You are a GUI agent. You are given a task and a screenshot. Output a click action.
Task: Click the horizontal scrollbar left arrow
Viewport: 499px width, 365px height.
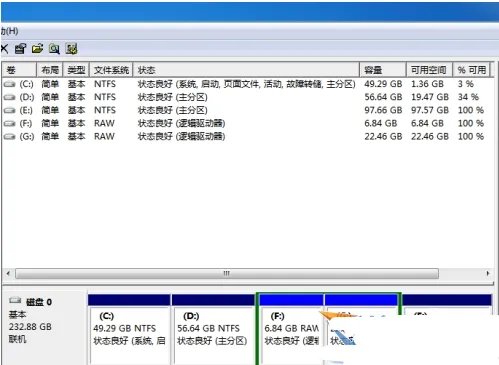pyautogui.click(x=8, y=274)
